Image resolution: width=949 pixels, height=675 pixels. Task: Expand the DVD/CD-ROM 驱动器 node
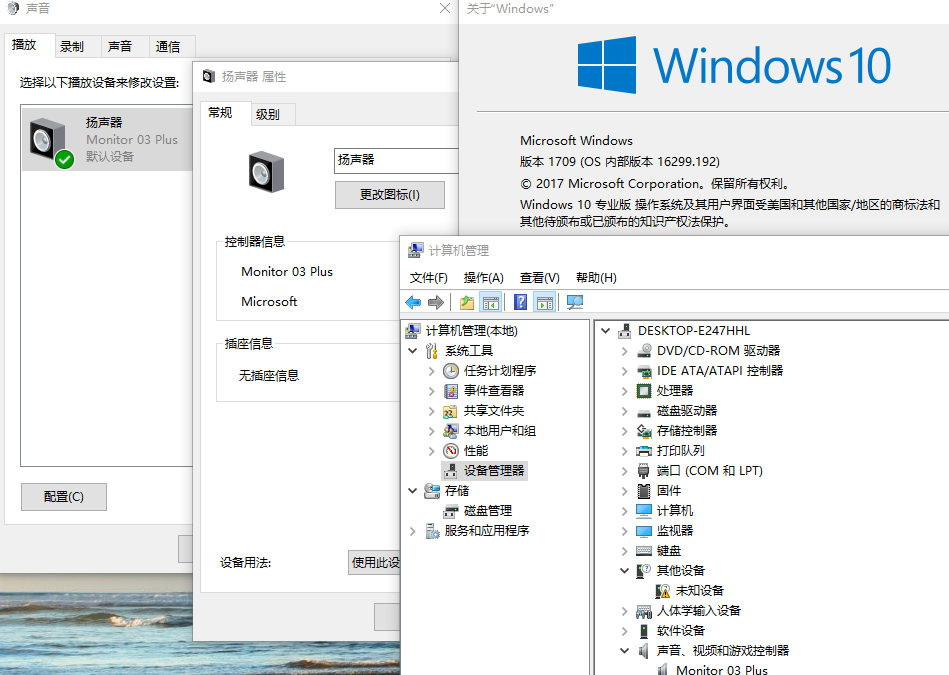click(625, 351)
